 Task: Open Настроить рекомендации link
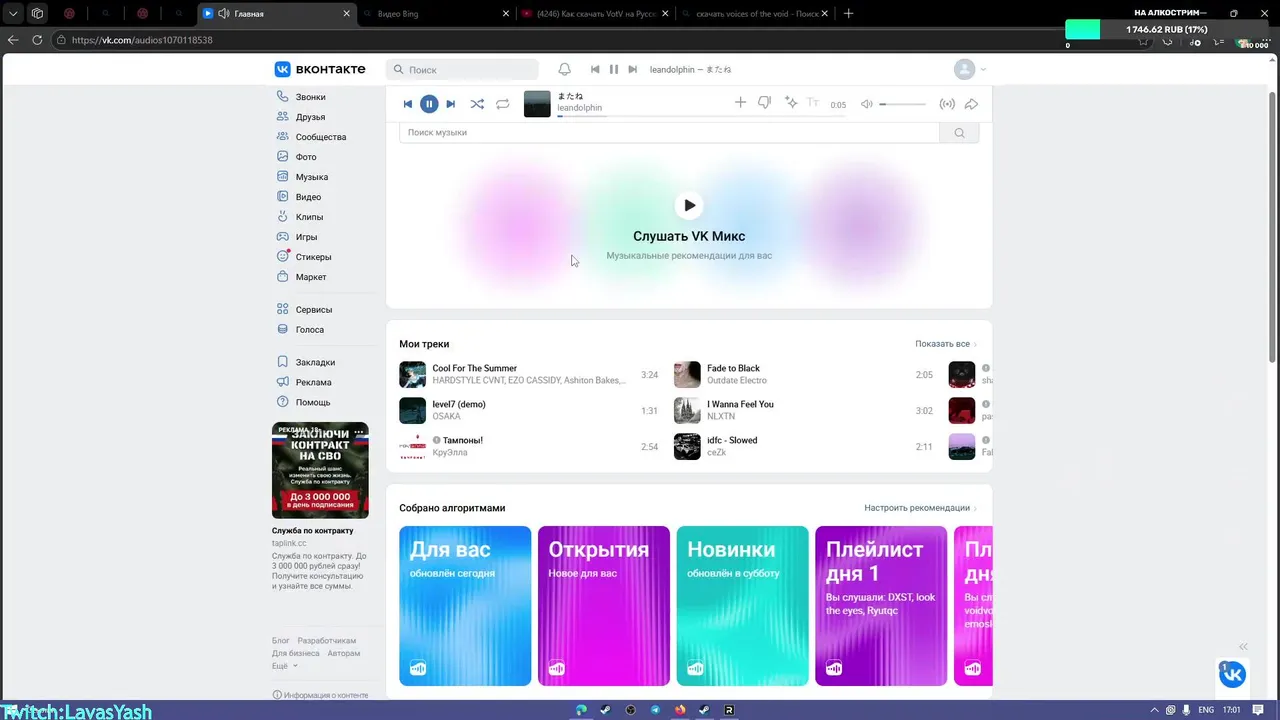(x=920, y=508)
